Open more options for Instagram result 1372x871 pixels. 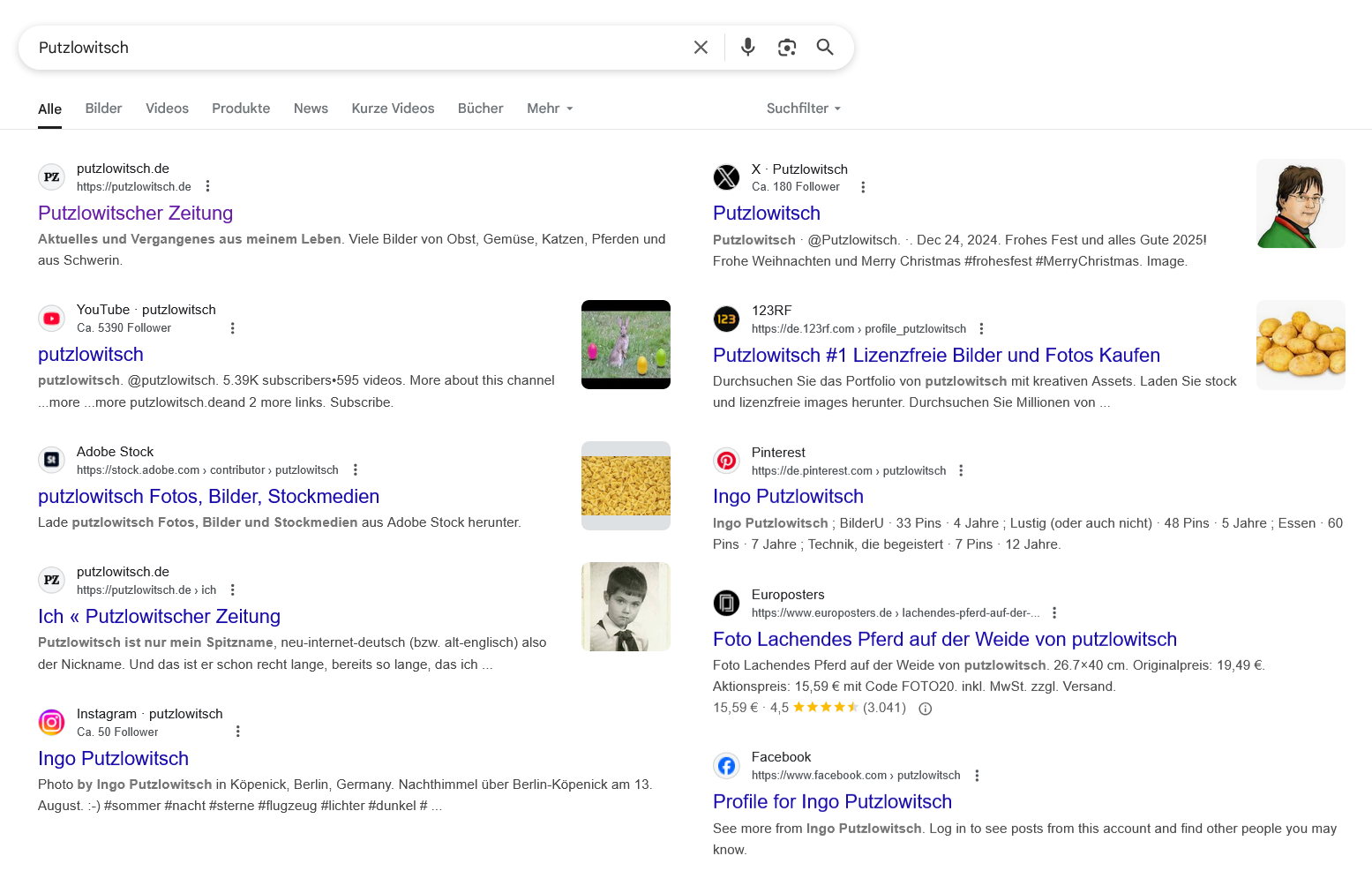237,732
